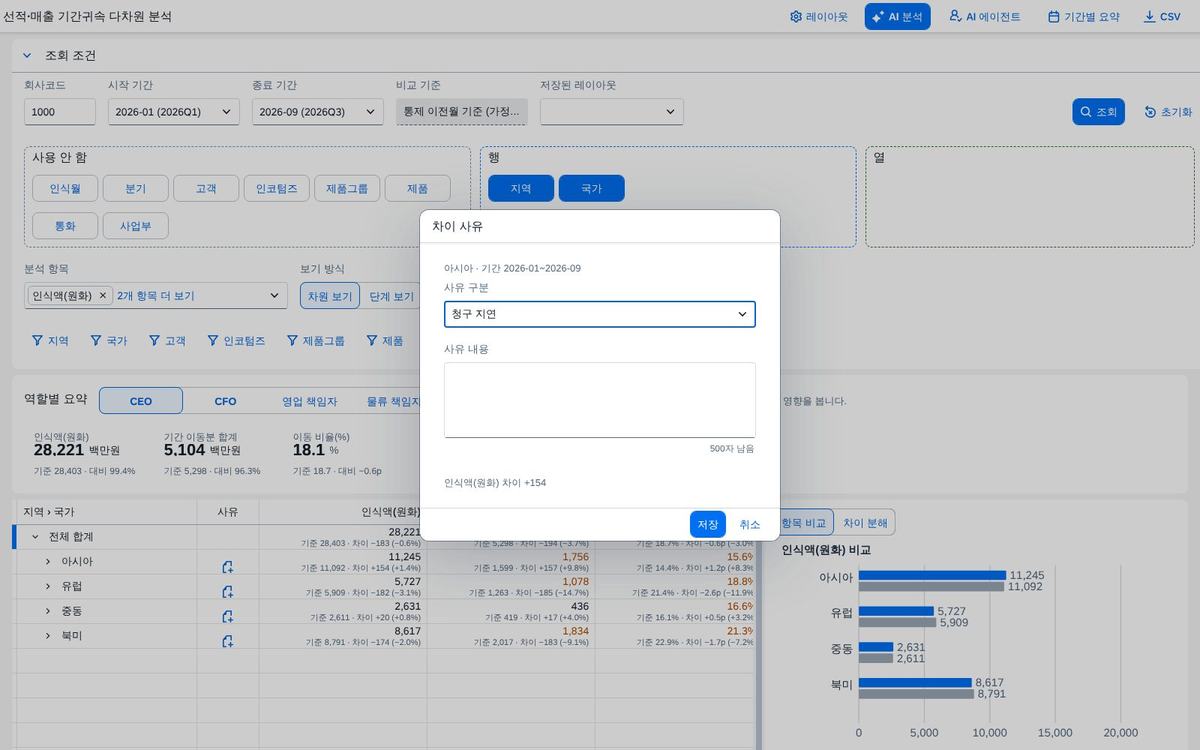This screenshot has width=1200, height=750.
Task: Open the 시작 기간 dropdown
Action: pyautogui.click(x=174, y=112)
